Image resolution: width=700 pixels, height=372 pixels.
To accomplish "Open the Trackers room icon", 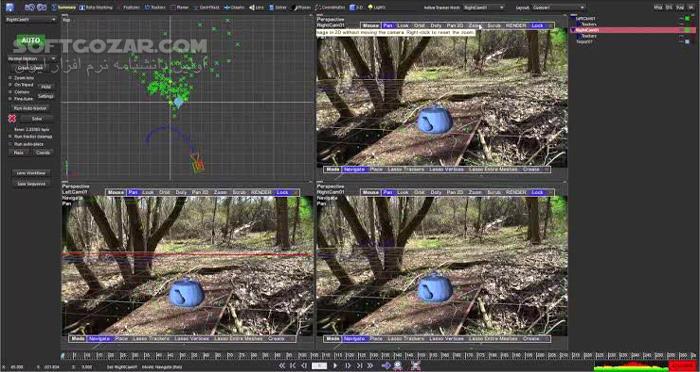I will (156, 8).
